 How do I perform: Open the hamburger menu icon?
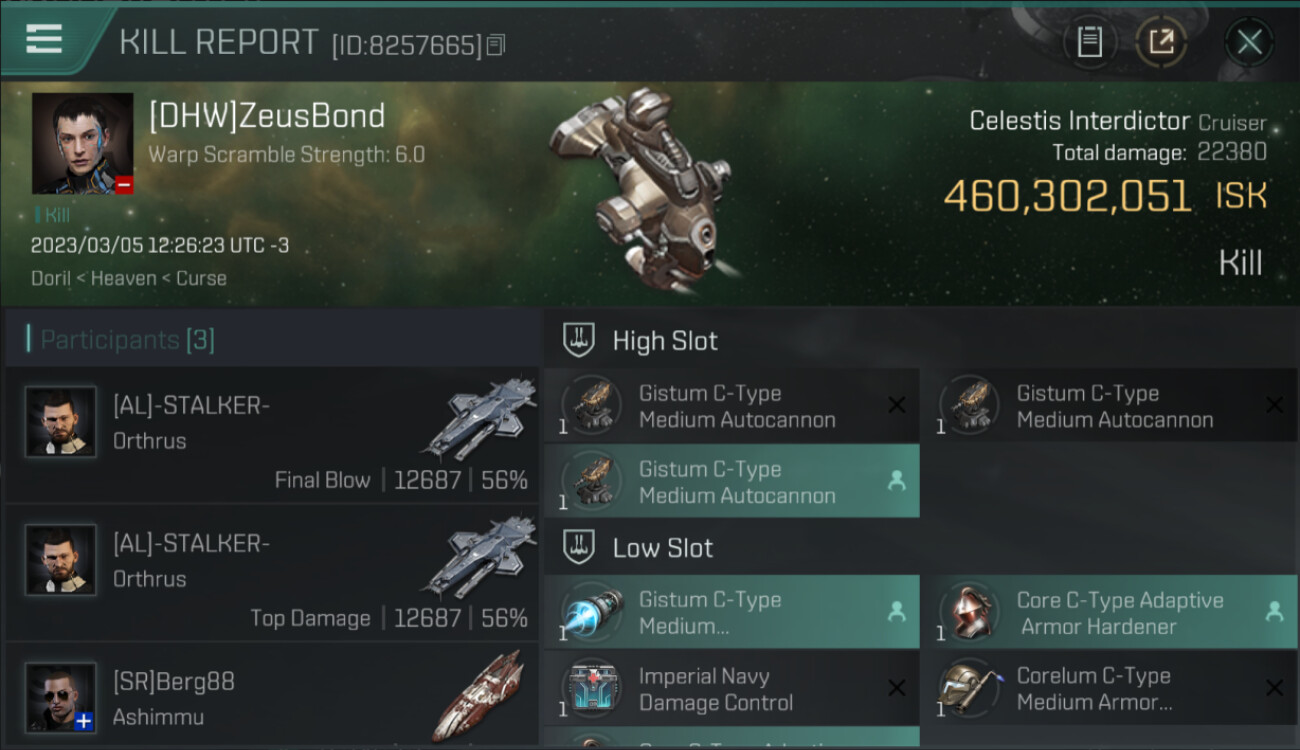click(x=44, y=40)
